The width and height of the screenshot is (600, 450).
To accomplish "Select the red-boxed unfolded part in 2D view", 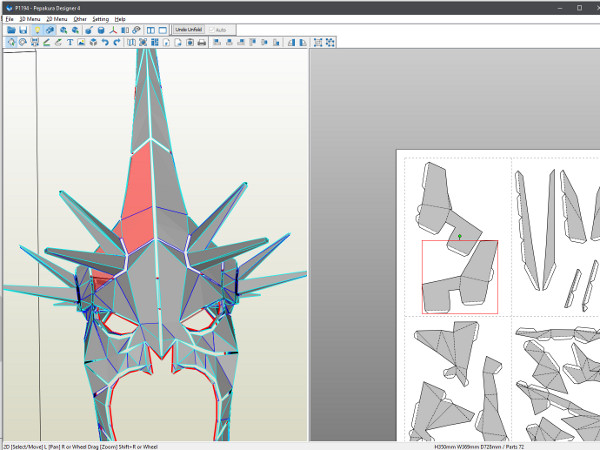I will [460, 277].
